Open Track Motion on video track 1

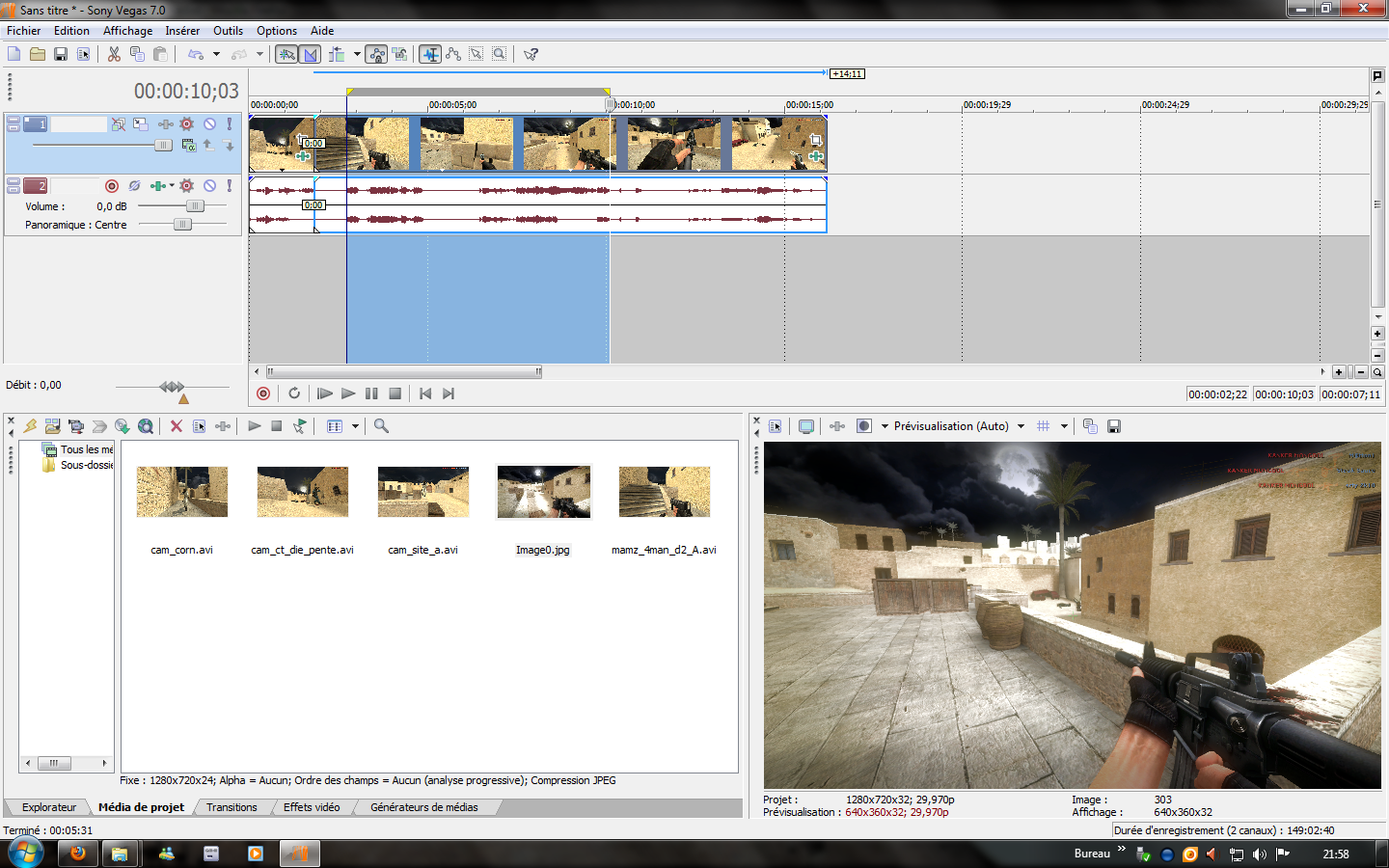(x=141, y=124)
